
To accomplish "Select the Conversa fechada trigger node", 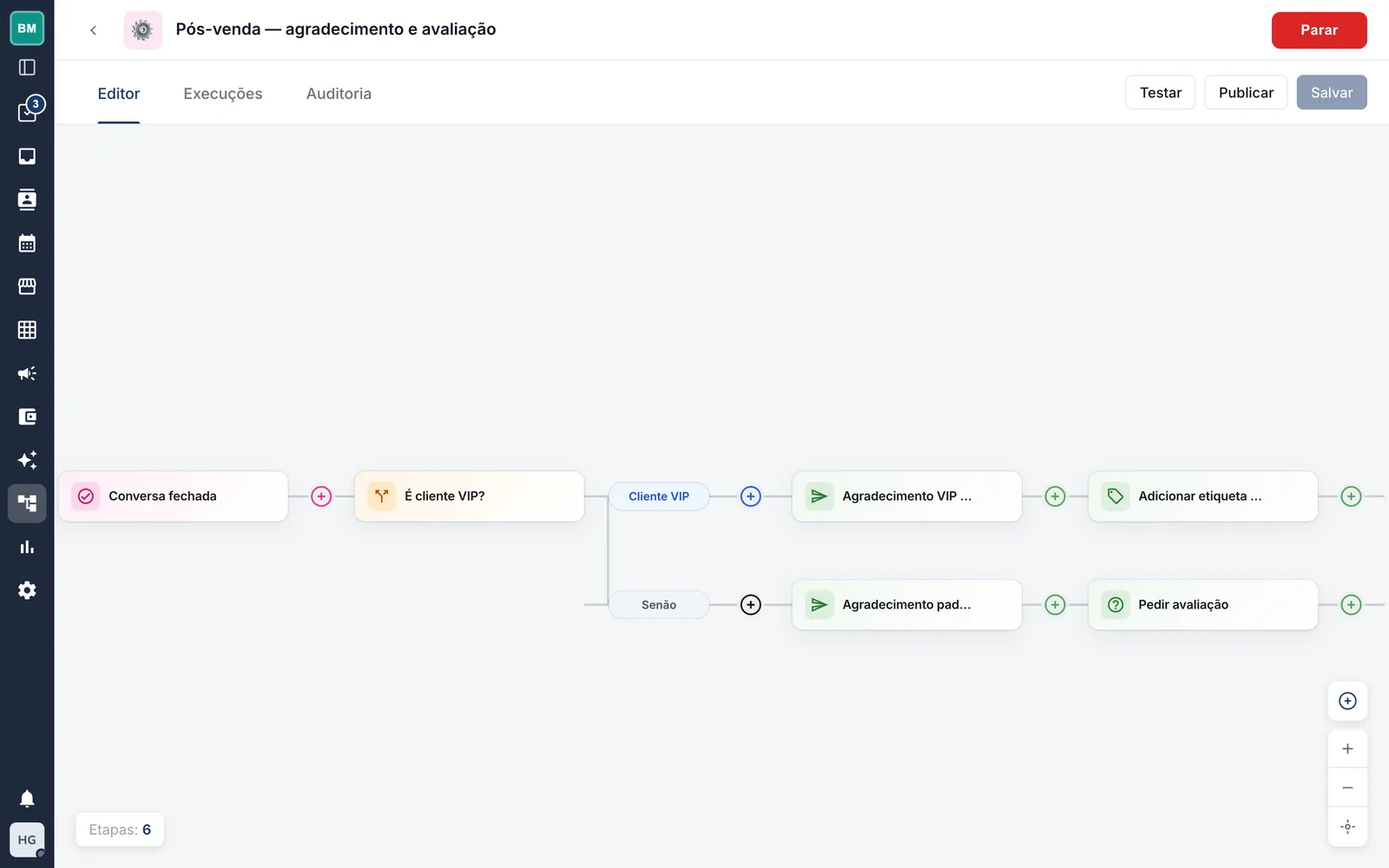I will click(x=173, y=496).
